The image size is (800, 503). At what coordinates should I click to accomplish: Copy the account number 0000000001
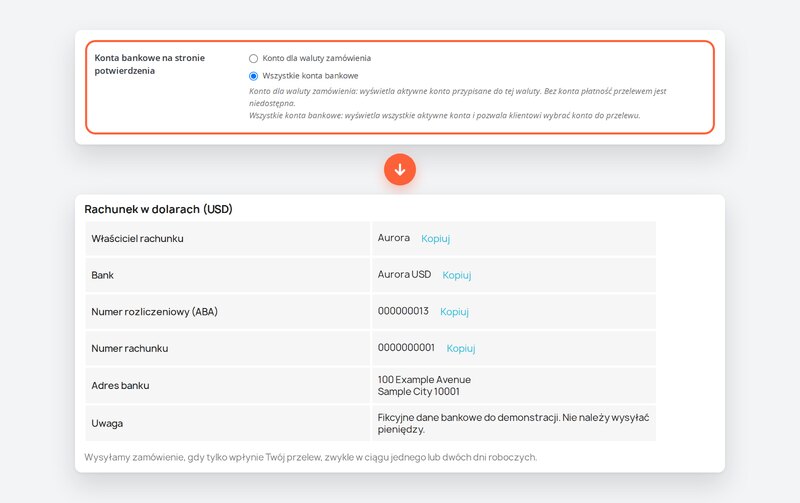tap(461, 348)
